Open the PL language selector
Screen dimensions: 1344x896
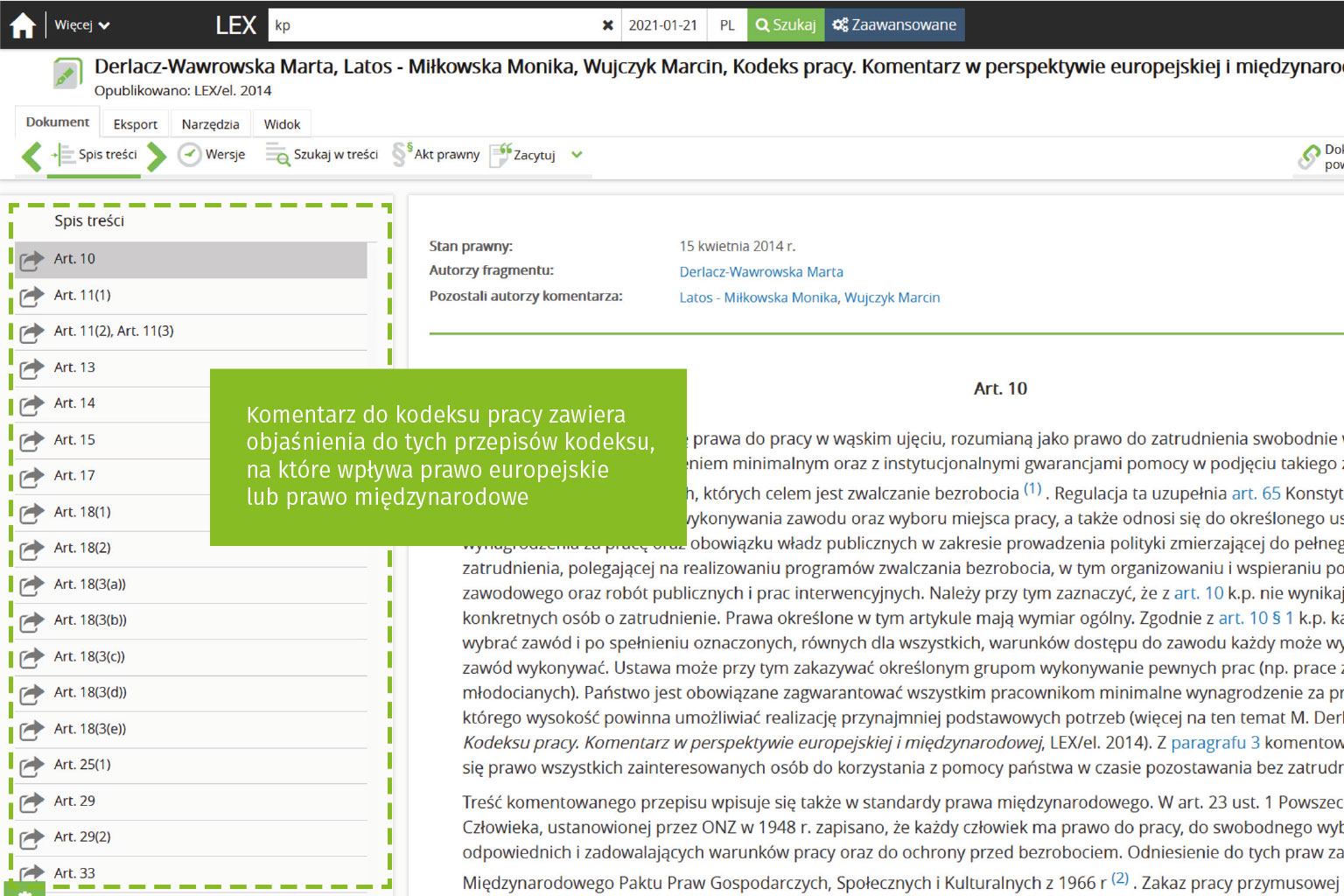[x=727, y=25]
